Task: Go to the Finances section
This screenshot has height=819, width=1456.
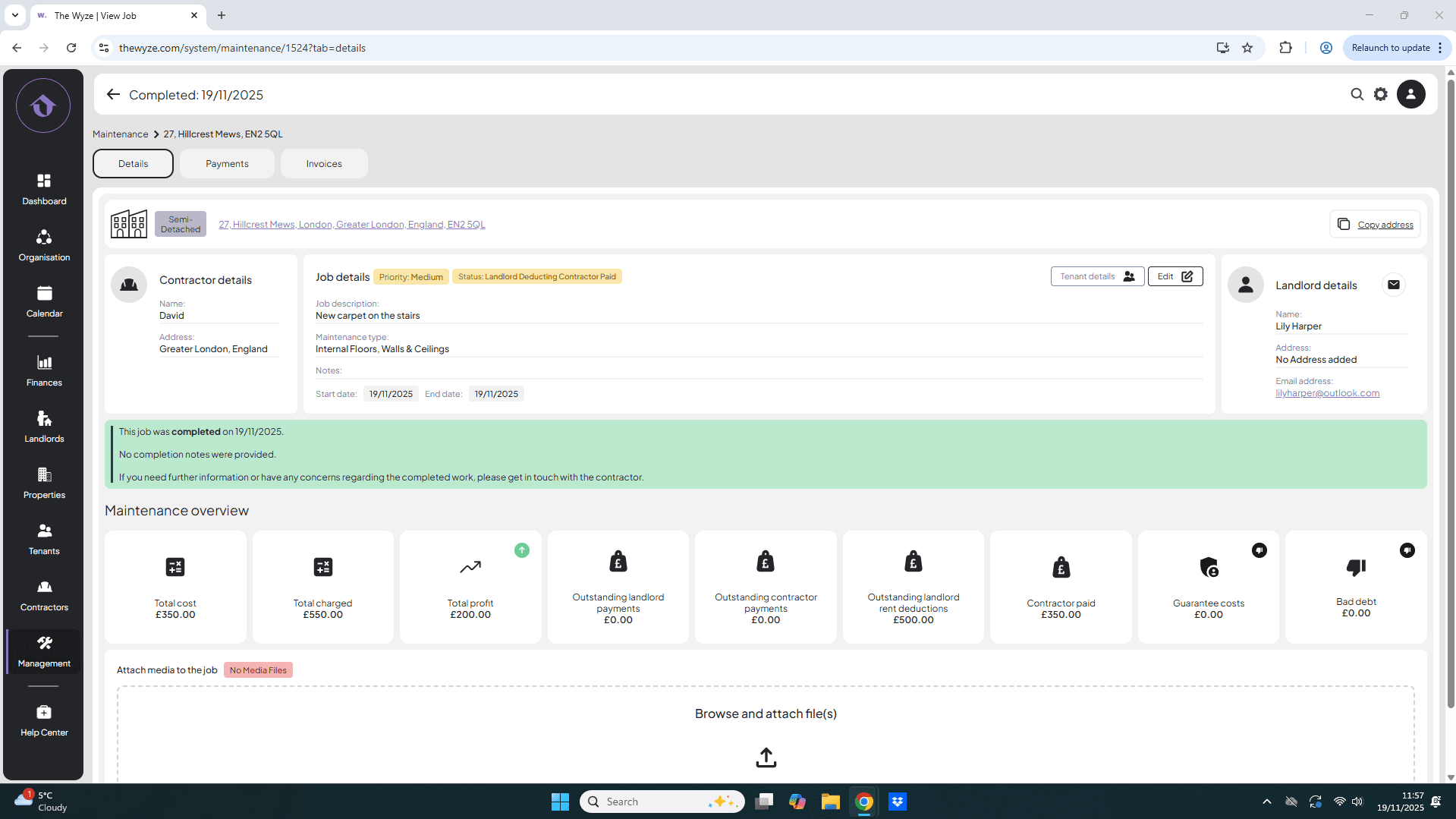Action: 44,370
